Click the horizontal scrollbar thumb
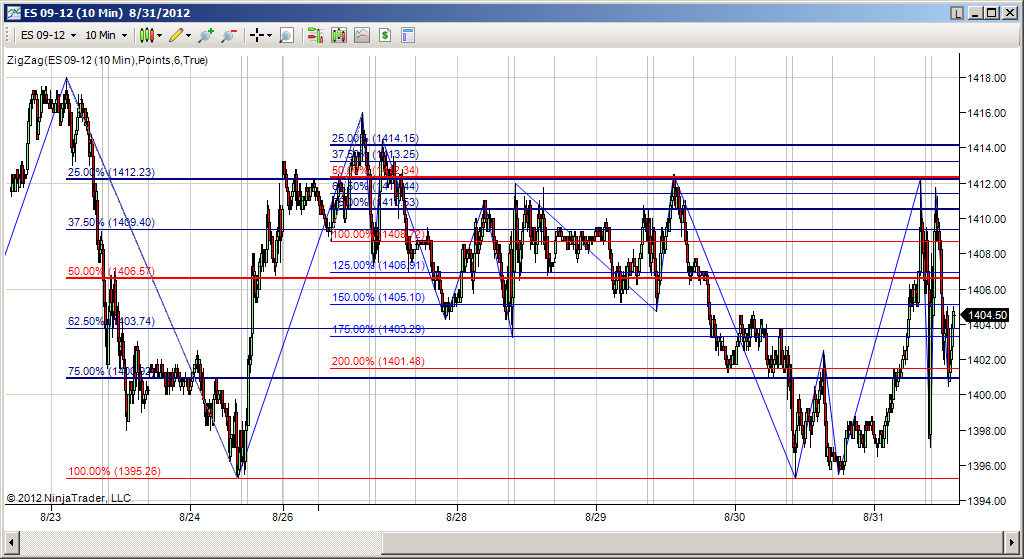The image size is (1024, 559). (x=692, y=542)
